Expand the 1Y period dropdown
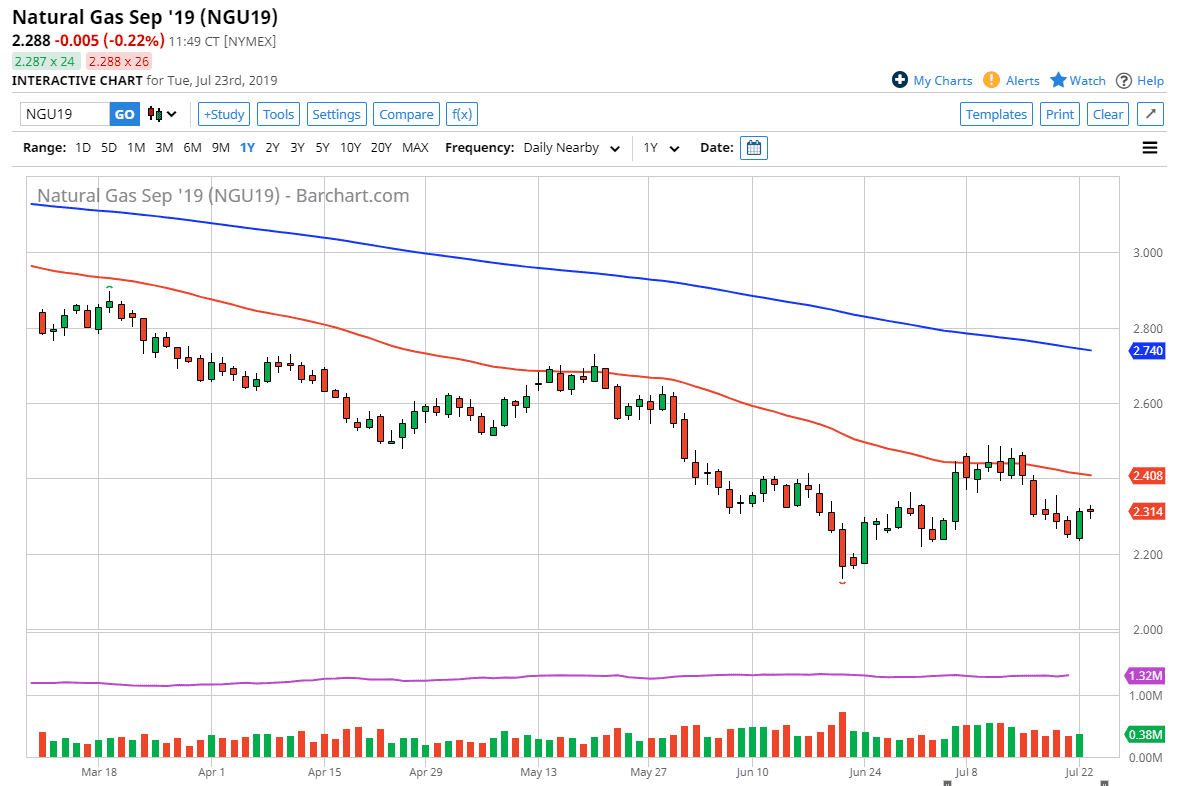This screenshot has height=786, width=1179. click(661, 148)
